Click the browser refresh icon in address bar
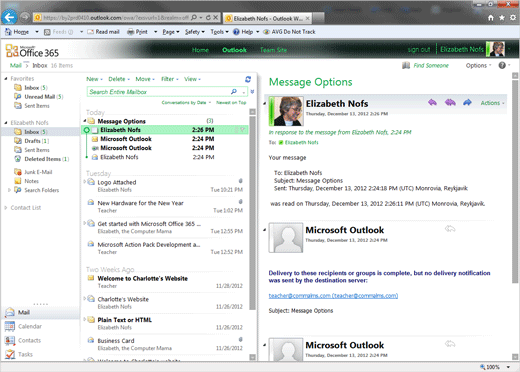This screenshot has width=520, height=372. [x=208, y=17]
